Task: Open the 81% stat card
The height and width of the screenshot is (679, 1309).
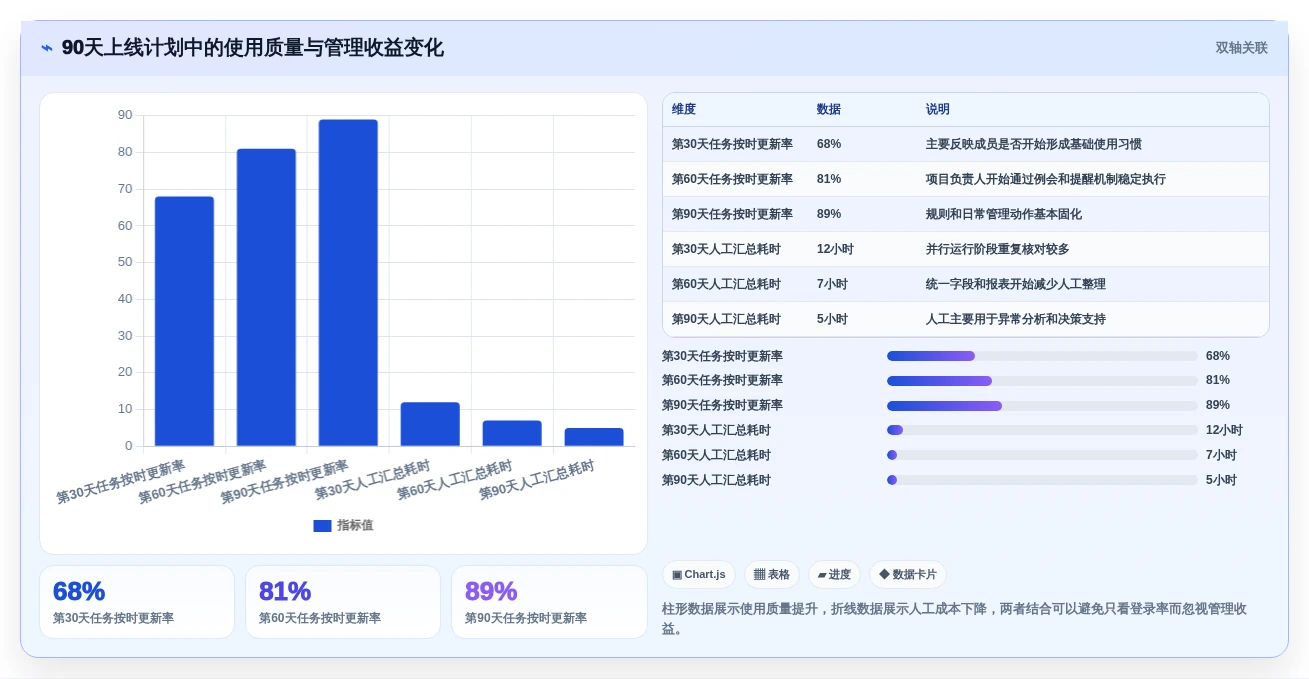Action: tap(343, 602)
